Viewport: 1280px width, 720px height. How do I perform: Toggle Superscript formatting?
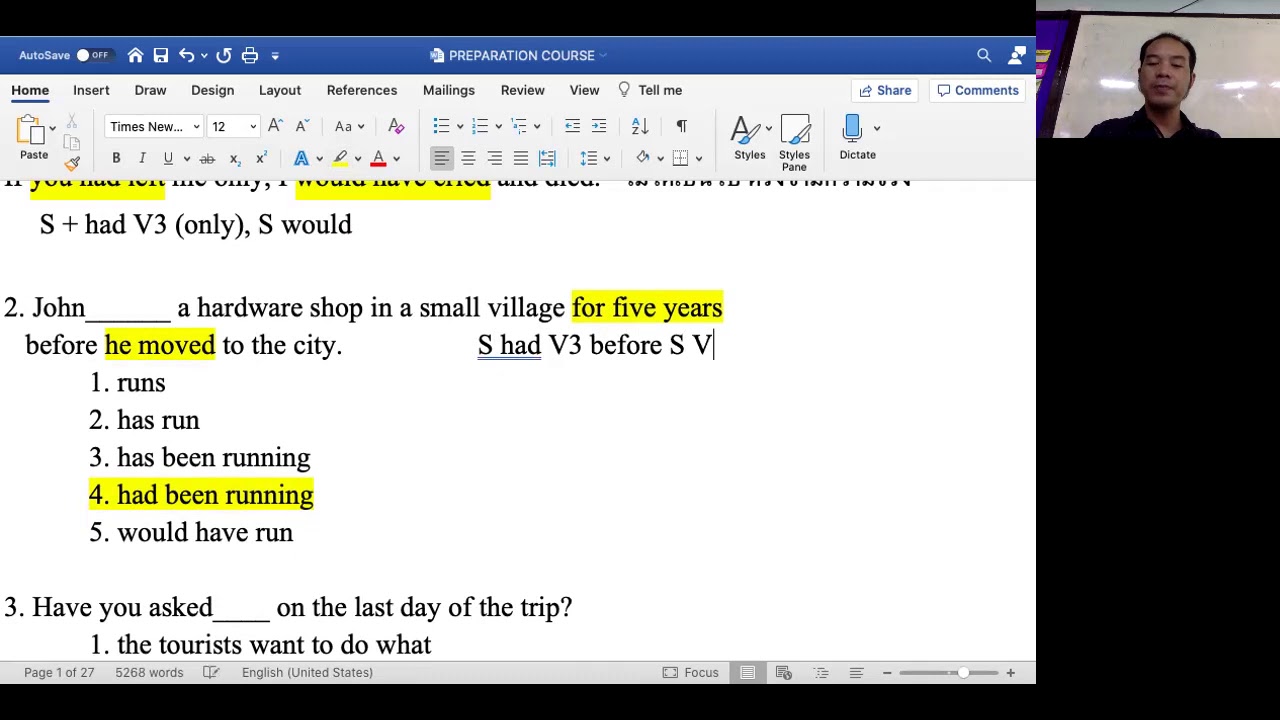[x=260, y=159]
